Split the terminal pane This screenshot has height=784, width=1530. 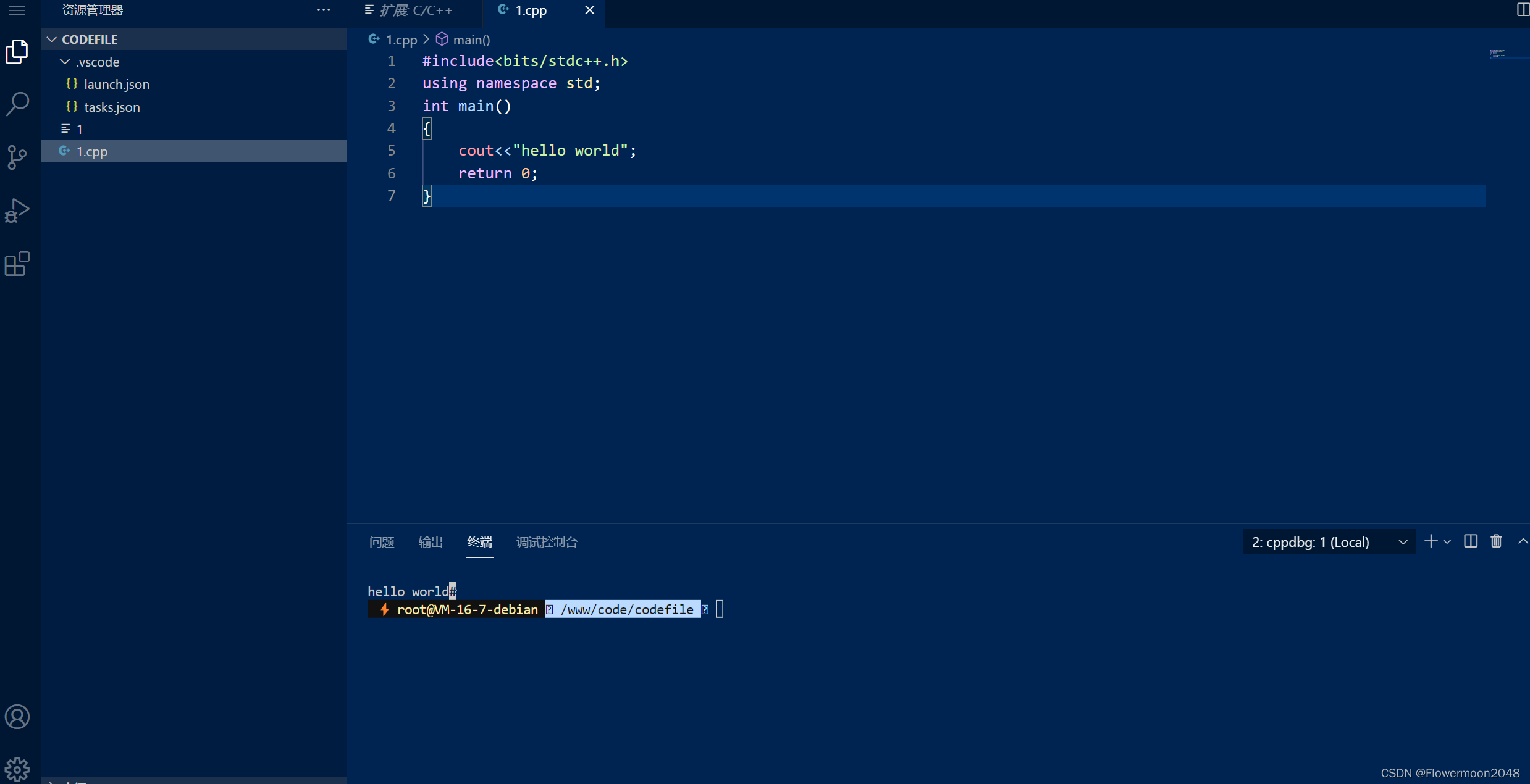tap(1471, 541)
